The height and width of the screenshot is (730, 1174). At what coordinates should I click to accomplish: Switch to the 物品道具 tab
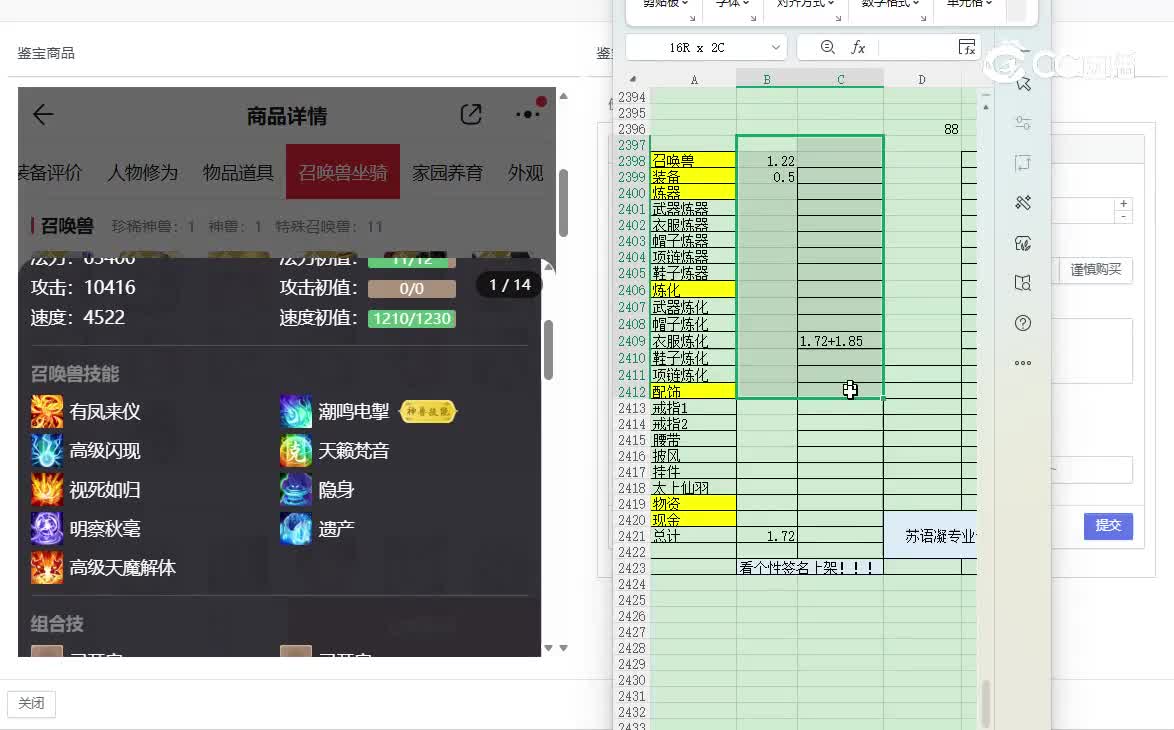coord(238,173)
